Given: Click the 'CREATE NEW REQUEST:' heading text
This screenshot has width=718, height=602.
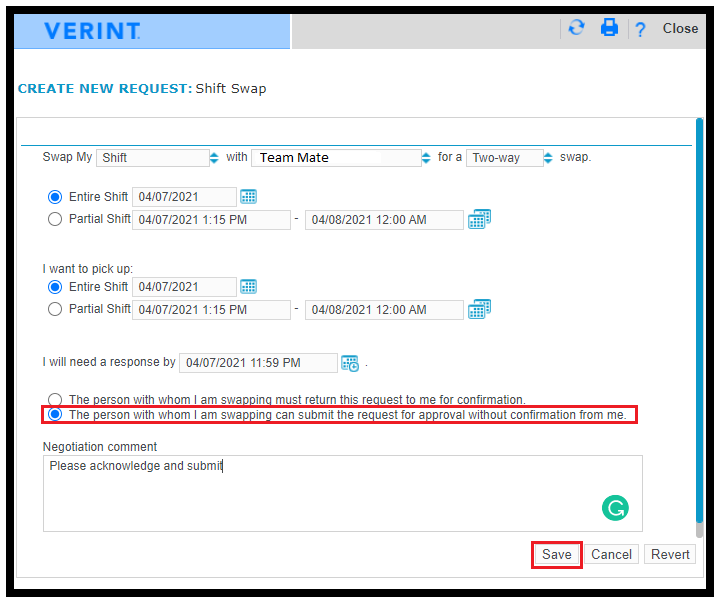Looking at the screenshot, I should coord(105,88).
